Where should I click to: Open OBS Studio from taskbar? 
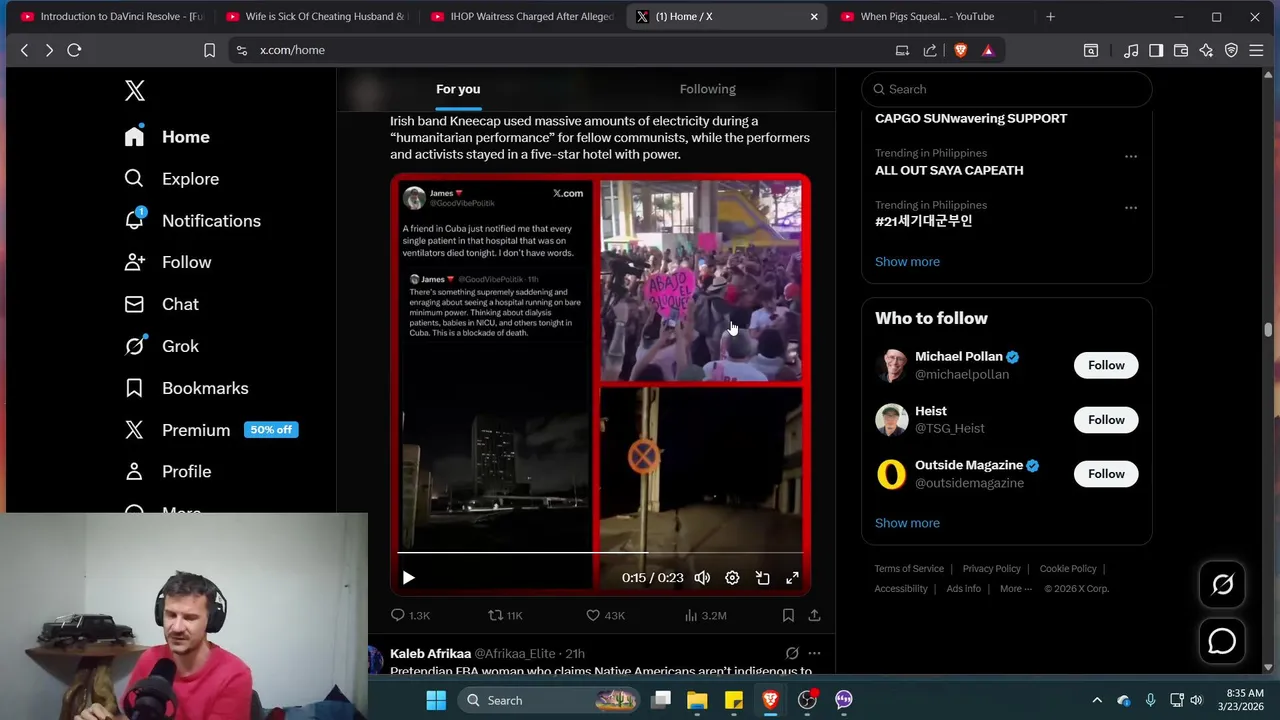tap(807, 700)
